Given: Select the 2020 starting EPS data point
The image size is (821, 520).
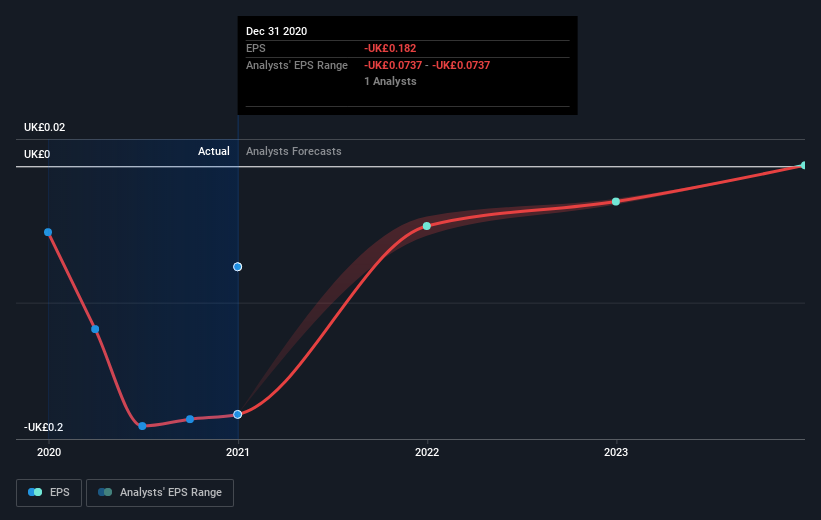Looking at the screenshot, I should click(x=48, y=232).
